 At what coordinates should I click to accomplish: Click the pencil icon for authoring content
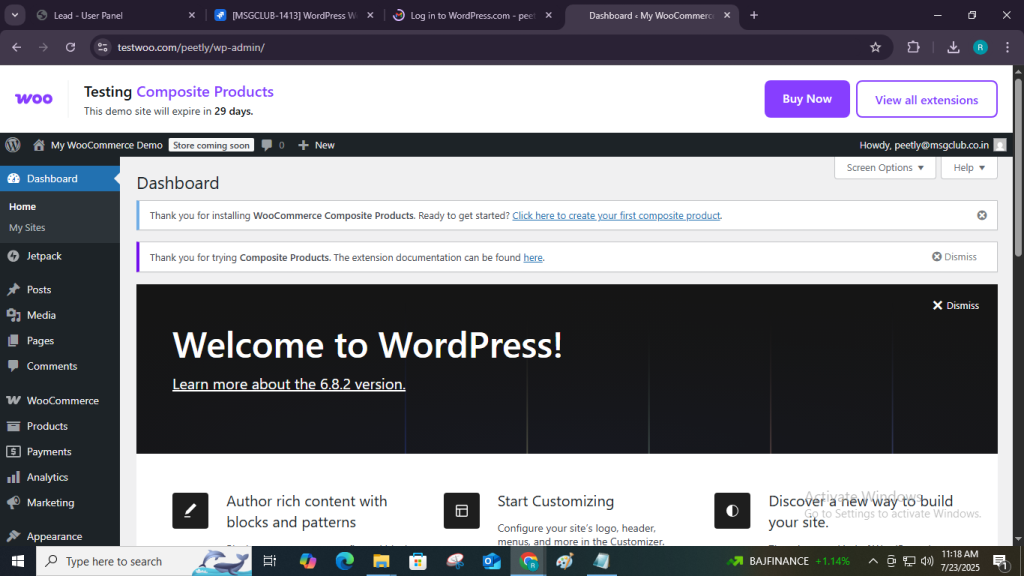[x=190, y=511]
